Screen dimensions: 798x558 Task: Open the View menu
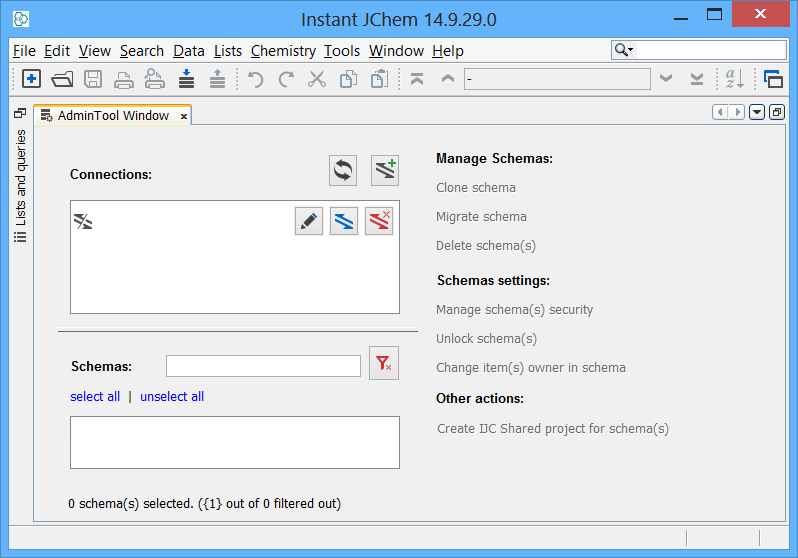point(95,51)
